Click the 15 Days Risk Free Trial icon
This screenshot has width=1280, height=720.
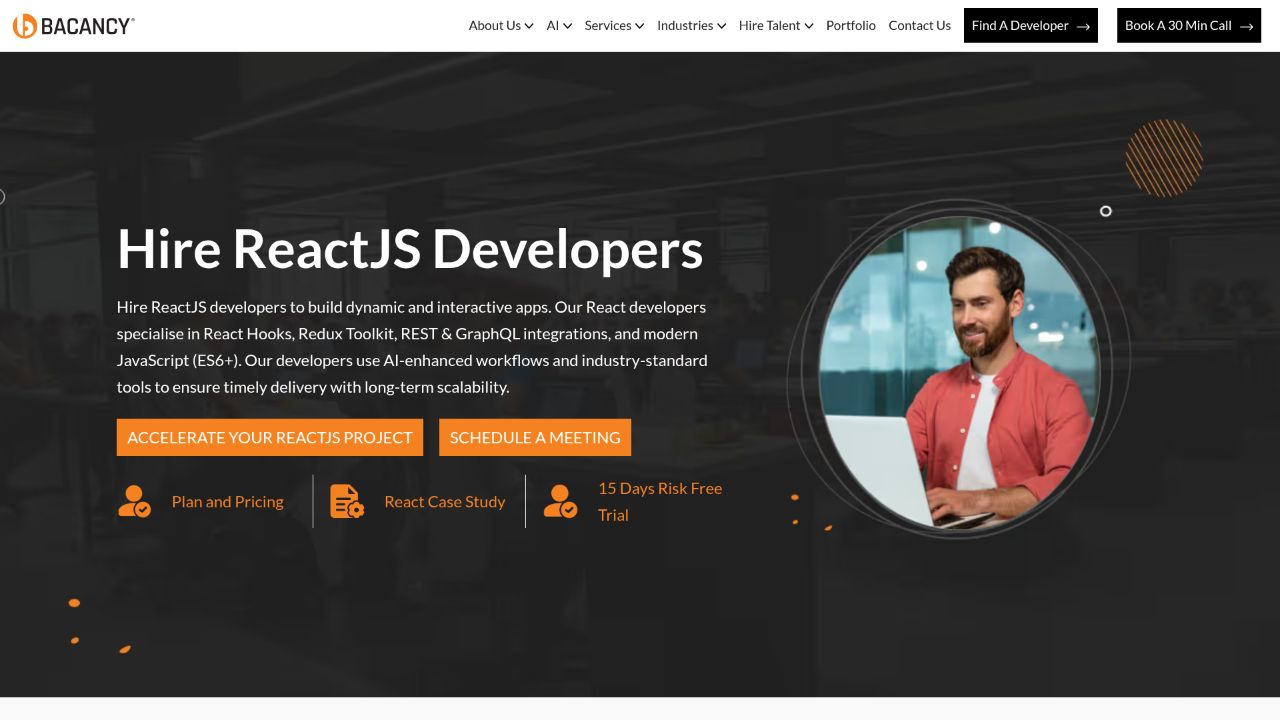560,501
